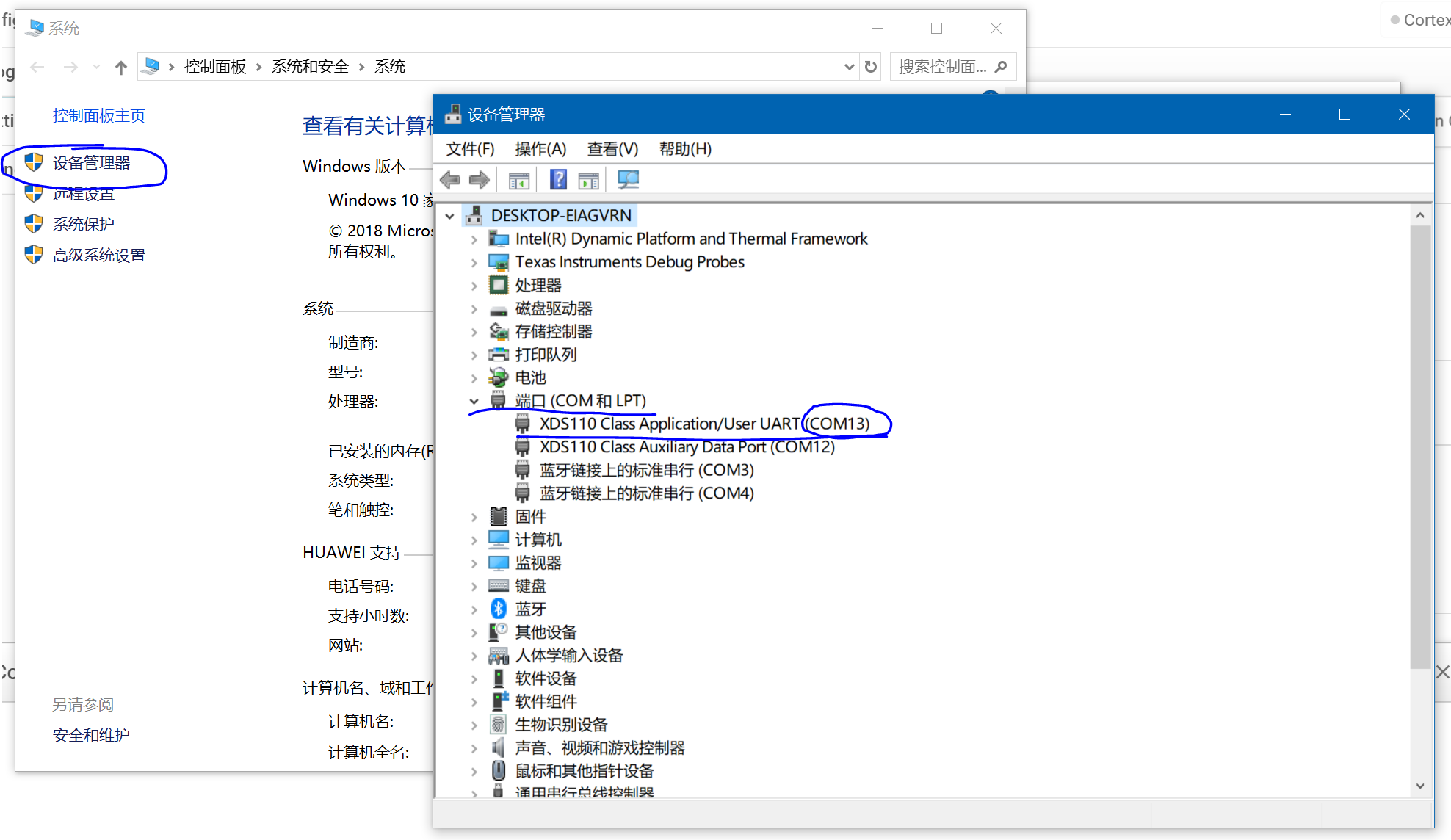Click the Texas Instruments Debug Probes icon
The width and height of the screenshot is (1451, 840).
click(499, 262)
